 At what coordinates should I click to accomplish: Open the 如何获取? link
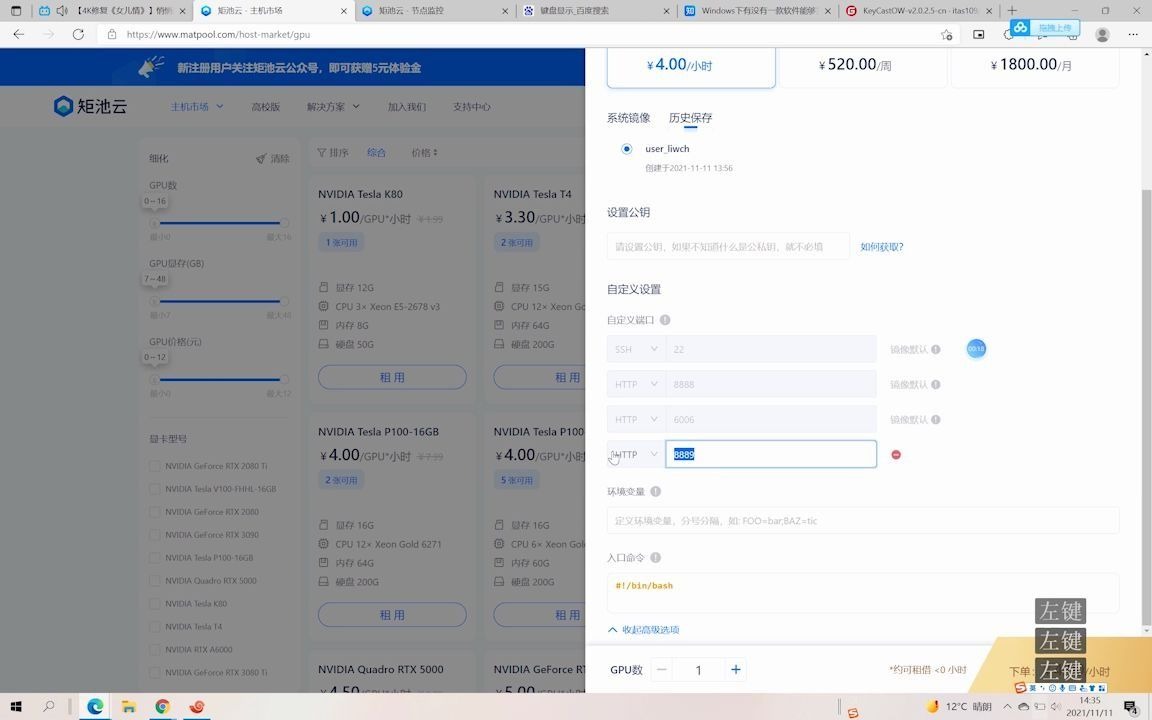coord(882,247)
